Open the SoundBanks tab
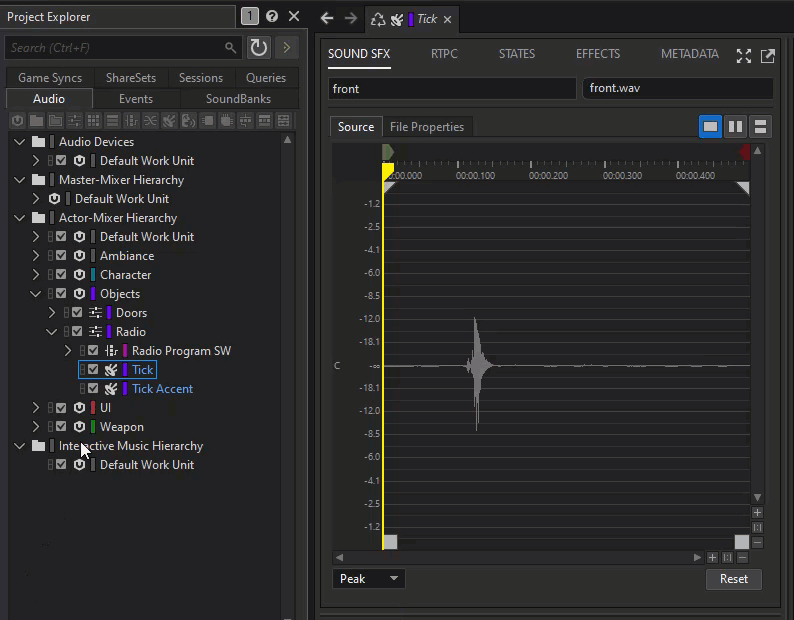This screenshot has height=620, width=794. coord(238,99)
